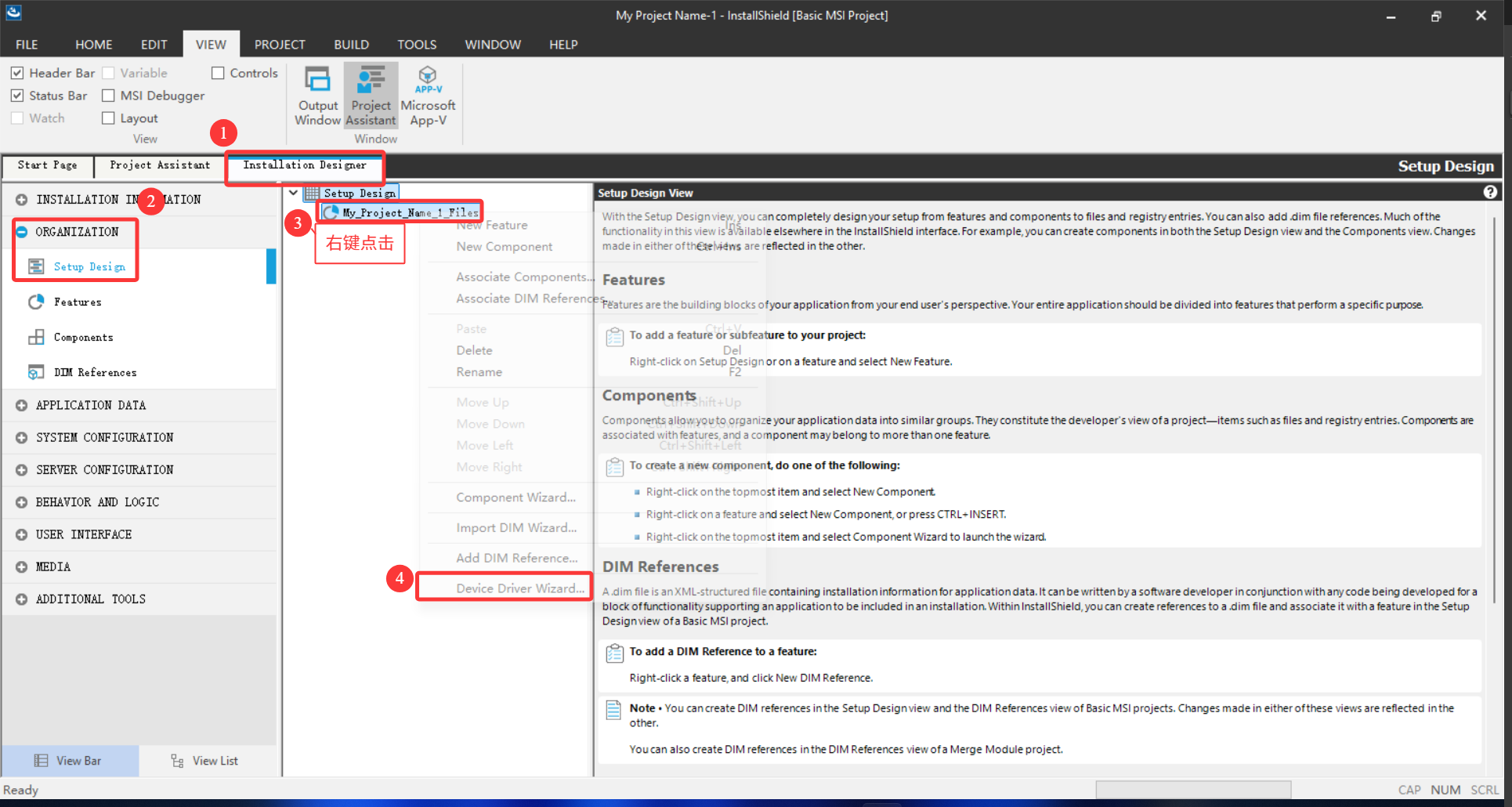The width and height of the screenshot is (1512, 807).
Task: Click the DIM References icon
Action: (x=36, y=372)
